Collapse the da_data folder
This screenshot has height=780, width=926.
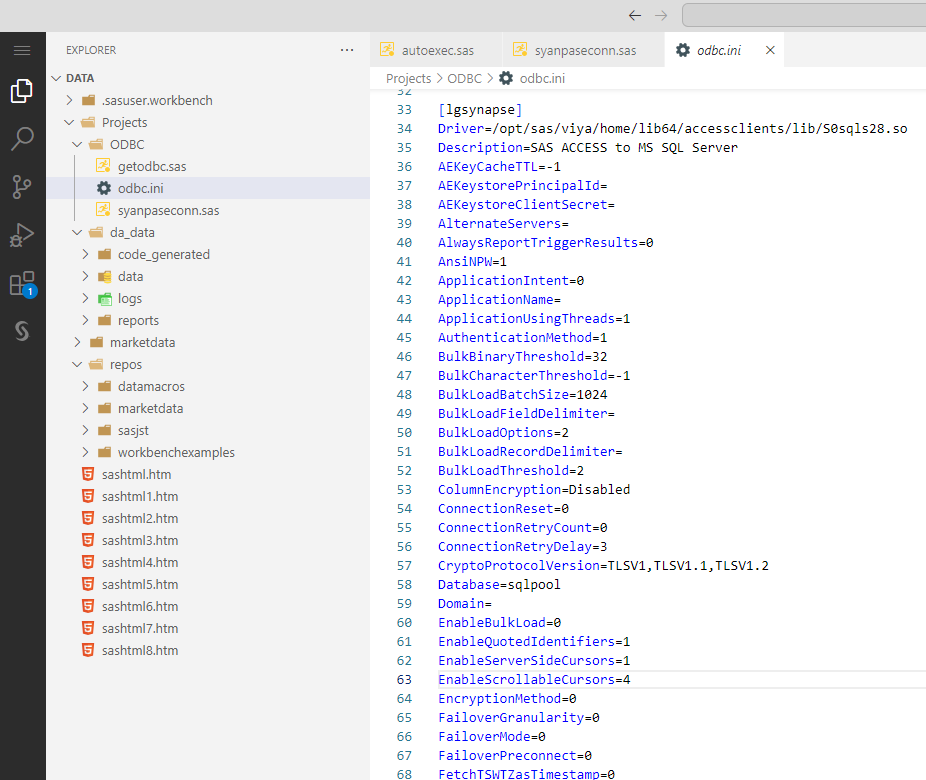coord(76,231)
